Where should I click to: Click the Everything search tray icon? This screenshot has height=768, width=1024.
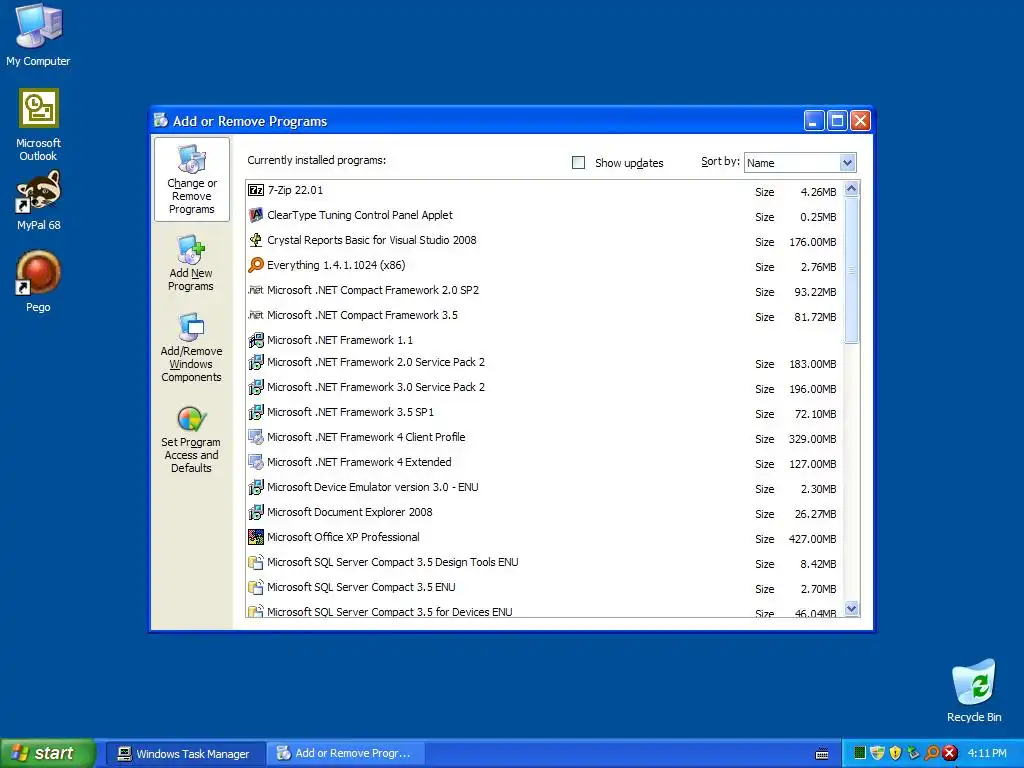pos(933,753)
